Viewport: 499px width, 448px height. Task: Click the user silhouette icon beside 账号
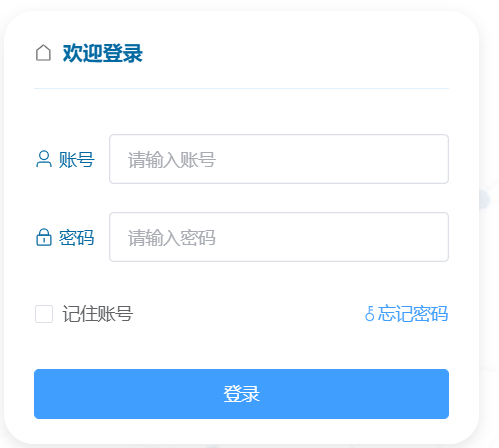pos(44,159)
